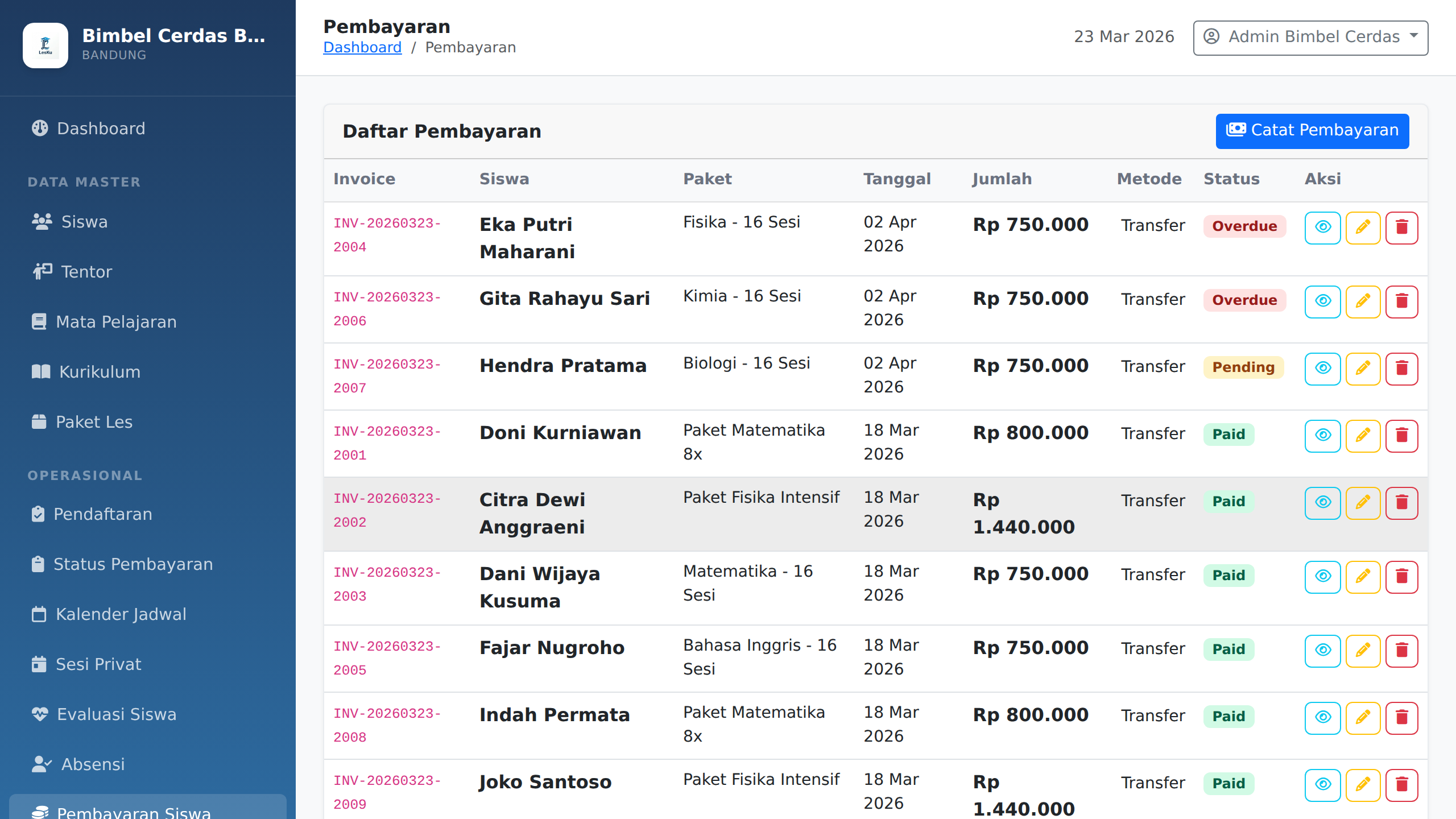Delete Fajar Nugroho's payment entry
The image size is (1456, 819).
(x=1401, y=651)
